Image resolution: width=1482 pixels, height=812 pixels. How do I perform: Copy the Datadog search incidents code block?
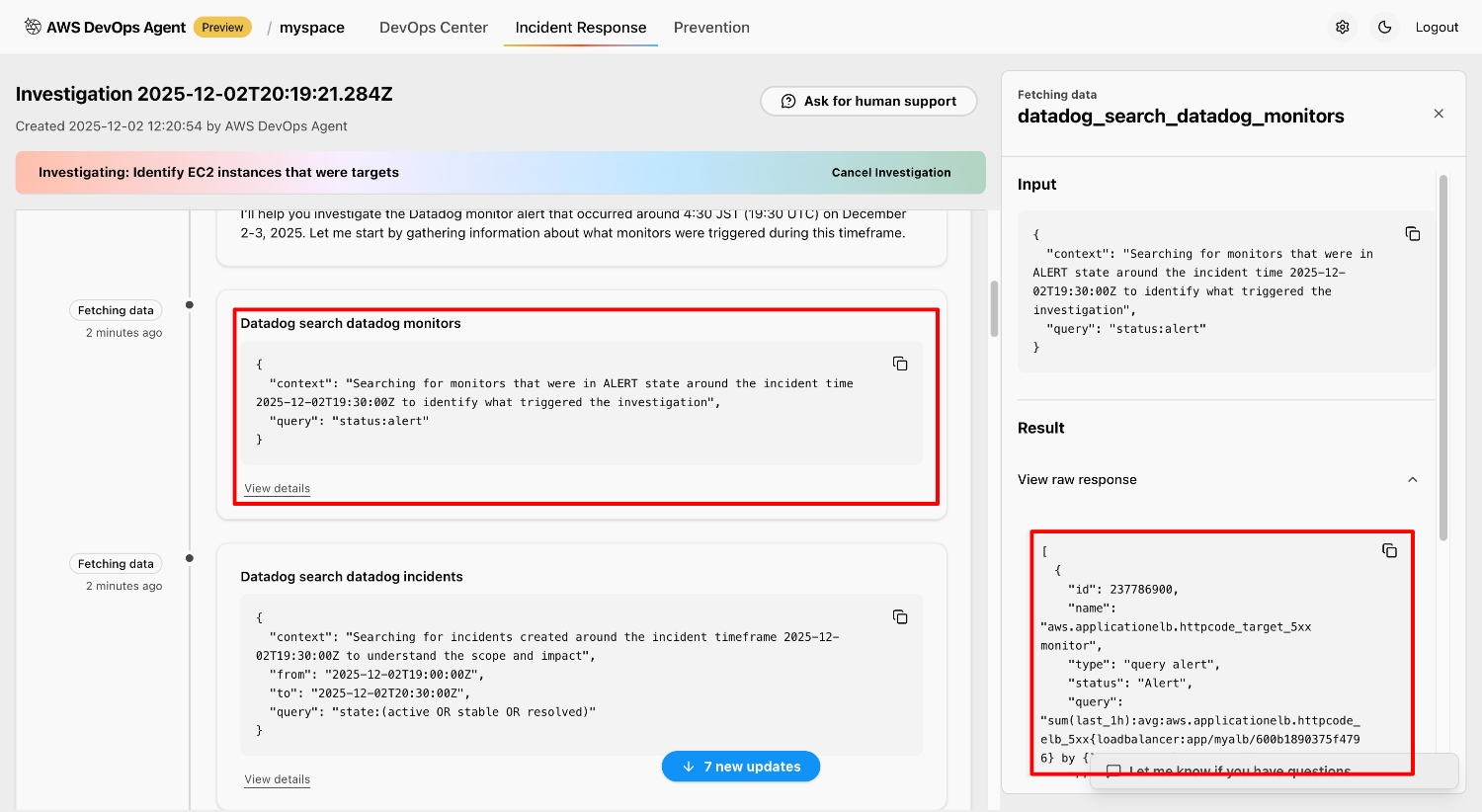coord(900,616)
